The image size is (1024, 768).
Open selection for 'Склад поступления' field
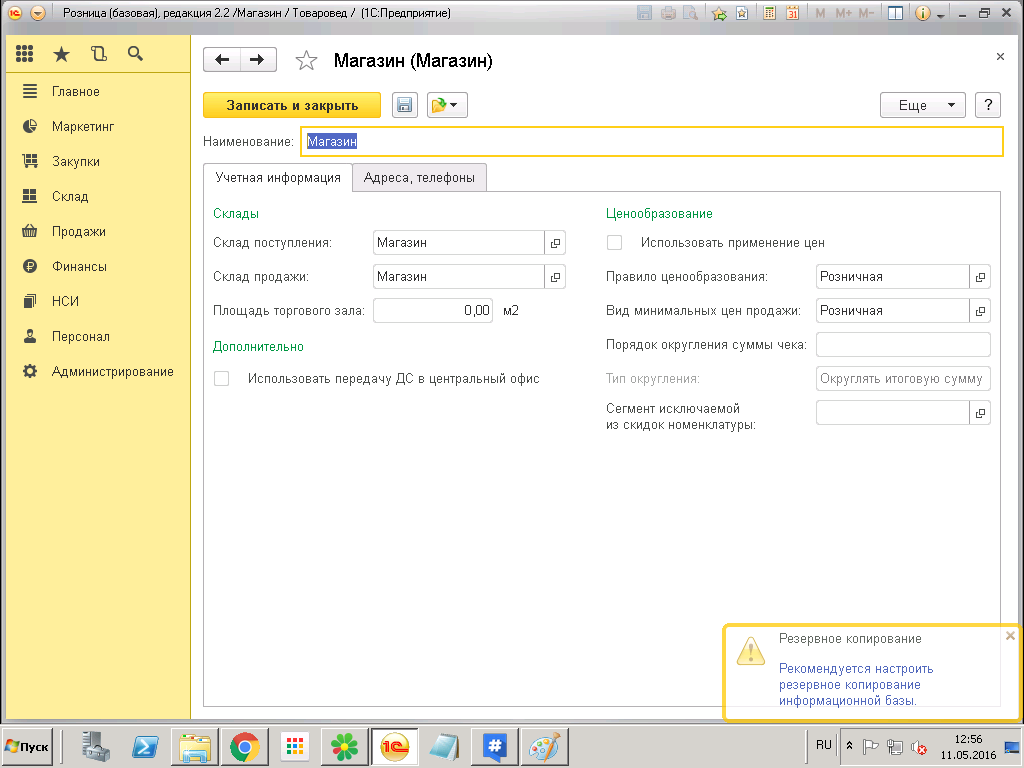click(555, 242)
